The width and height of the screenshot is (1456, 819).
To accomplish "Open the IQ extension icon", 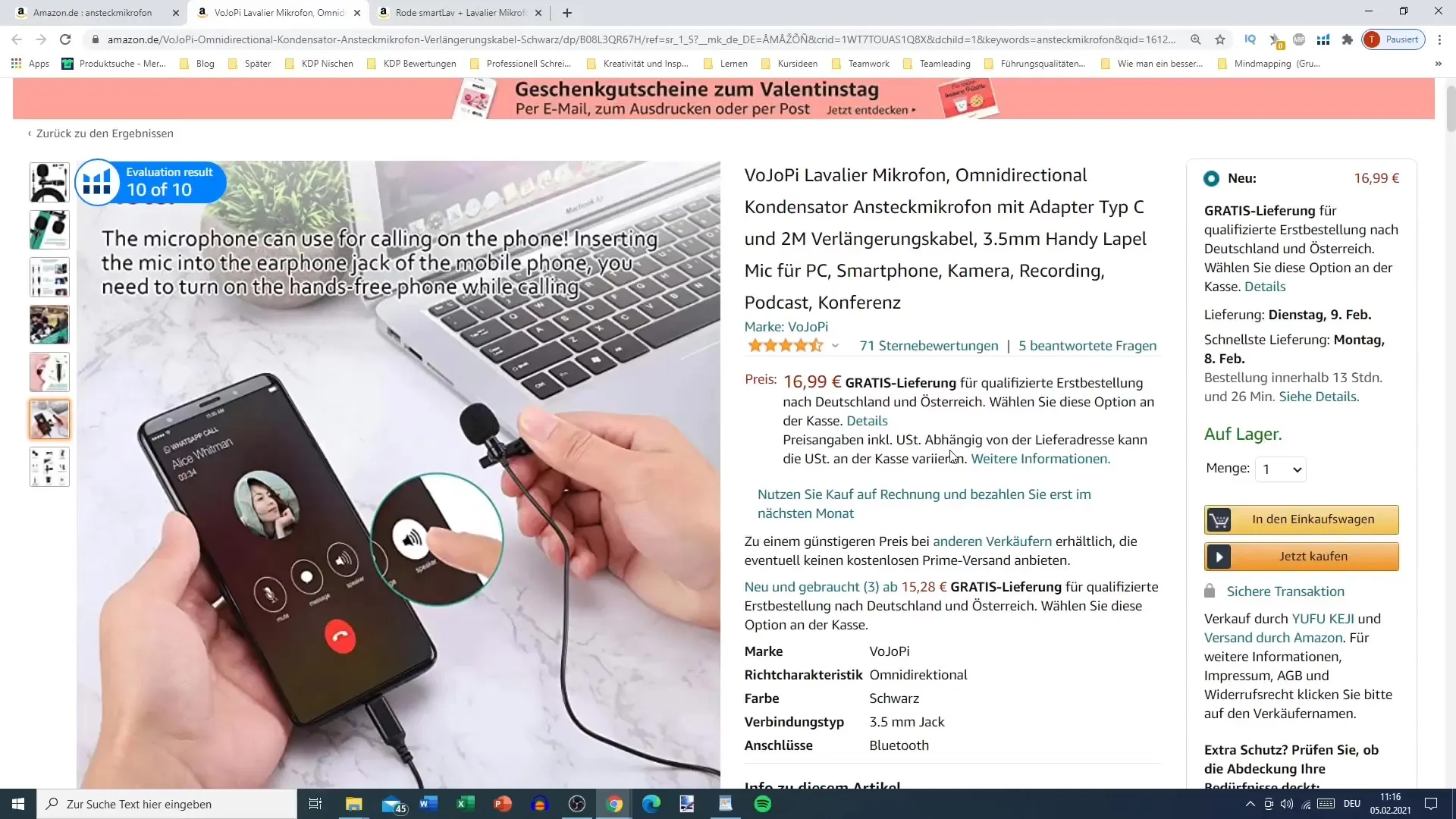I will point(1250,39).
